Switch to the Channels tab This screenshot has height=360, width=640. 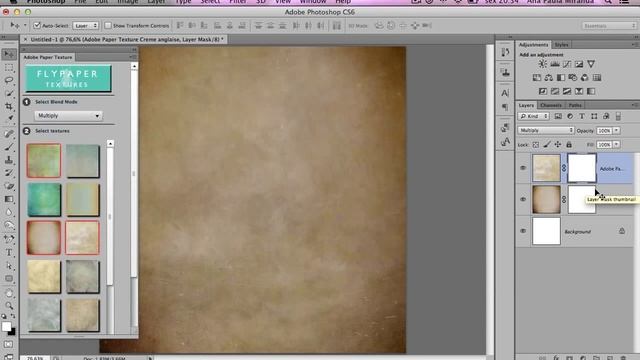click(x=551, y=105)
